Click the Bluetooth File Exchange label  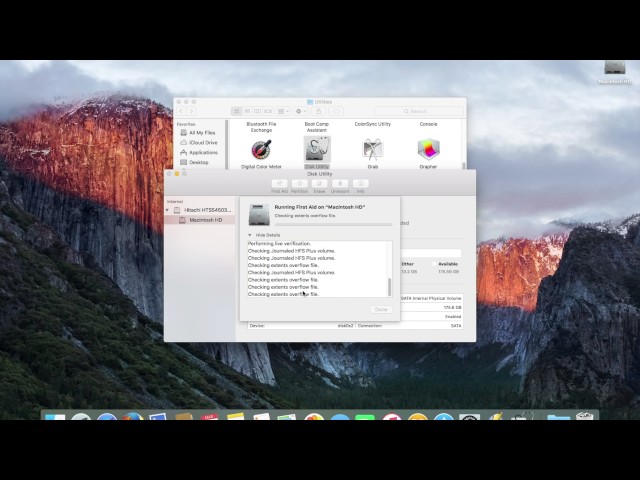[x=261, y=127]
